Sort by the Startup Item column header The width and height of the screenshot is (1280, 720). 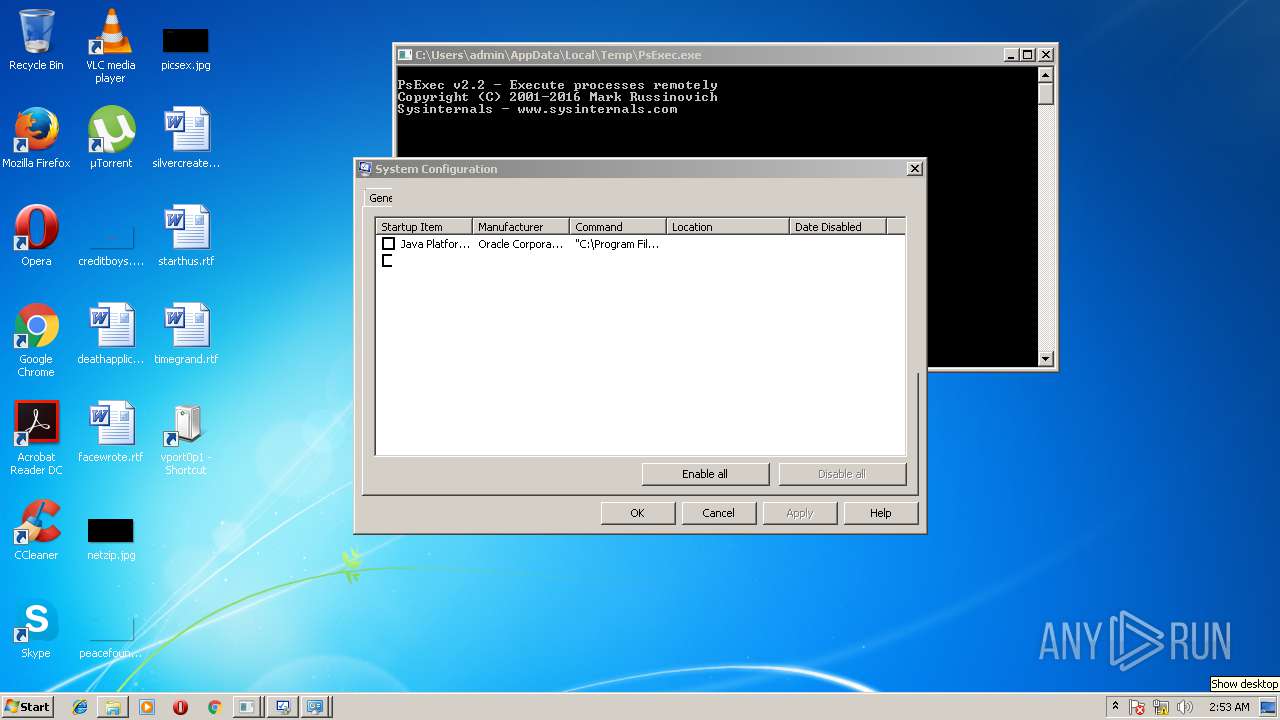pyautogui.click(x=424, y=227)
